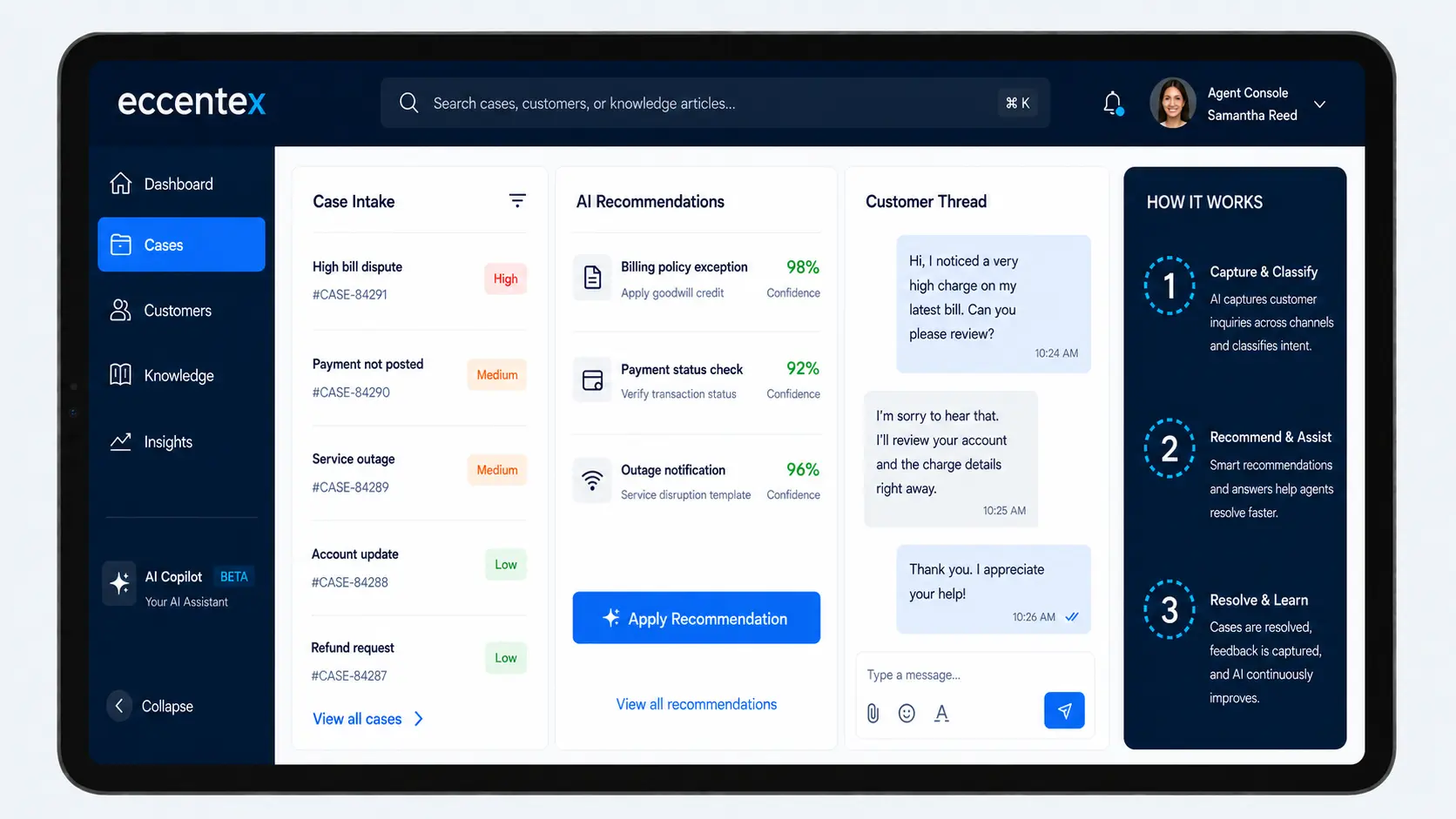Open the Insights section

181,441
